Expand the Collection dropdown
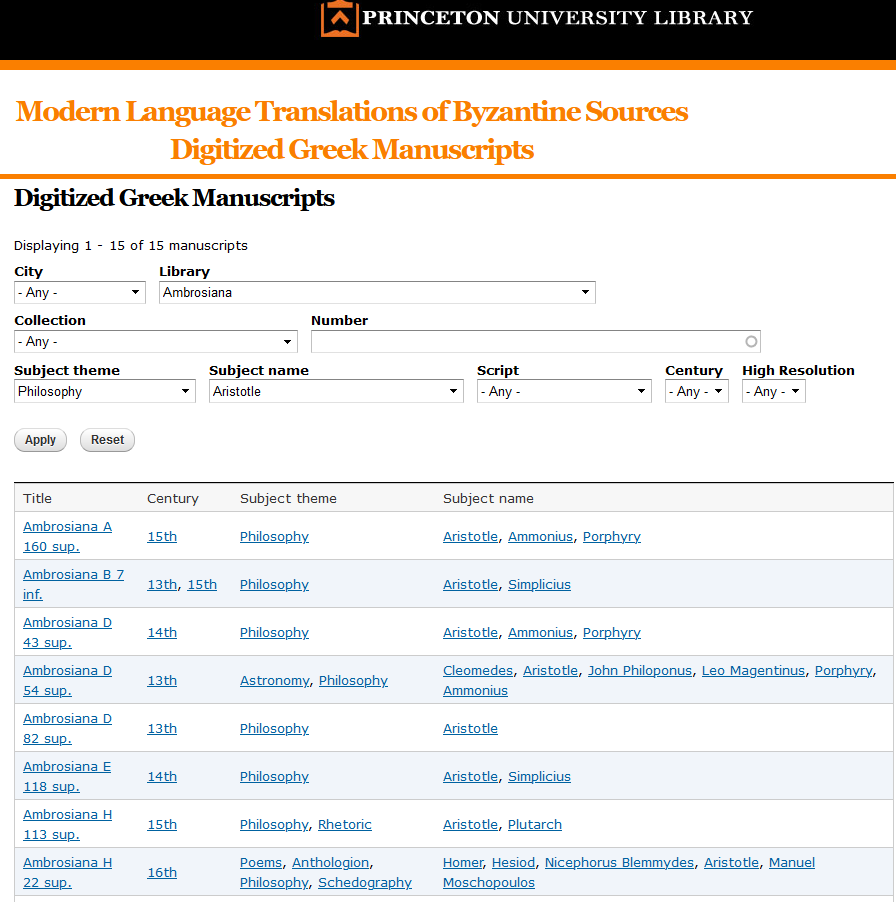The height and width of the screenshot is (902, 896). point(156,342)
